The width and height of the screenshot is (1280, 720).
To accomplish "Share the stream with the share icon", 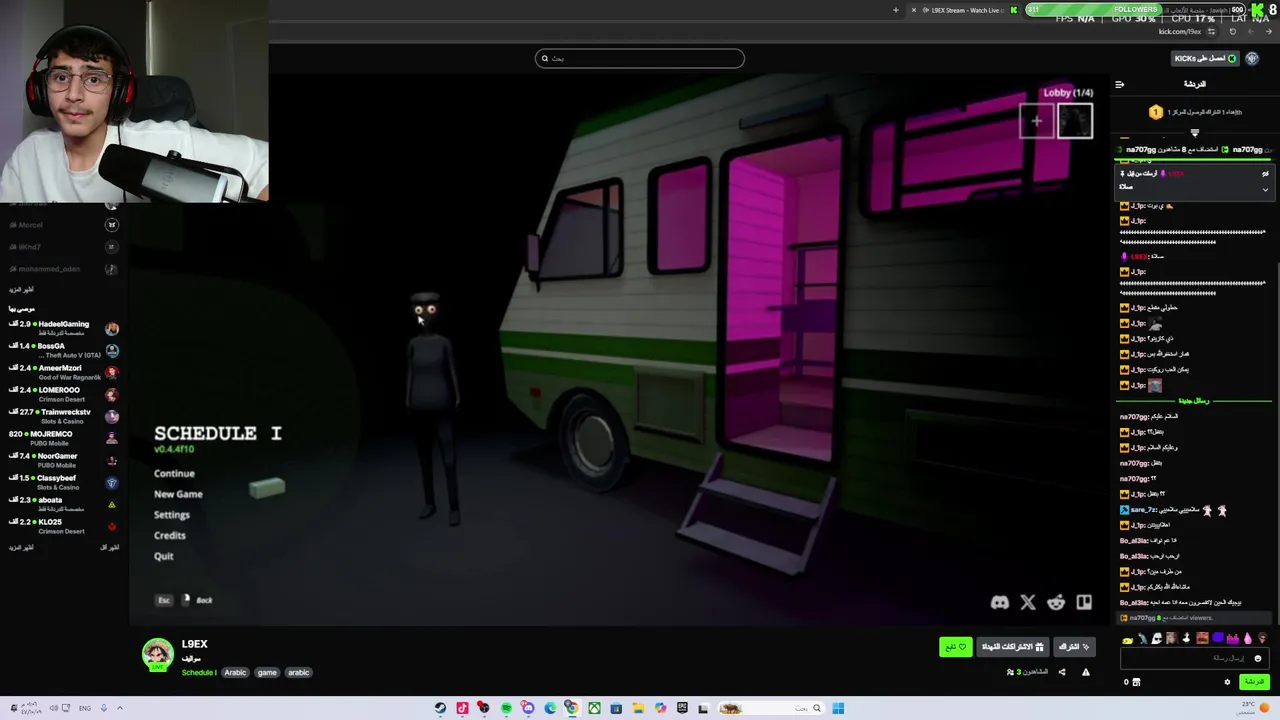I will (x=1062, y=672).
